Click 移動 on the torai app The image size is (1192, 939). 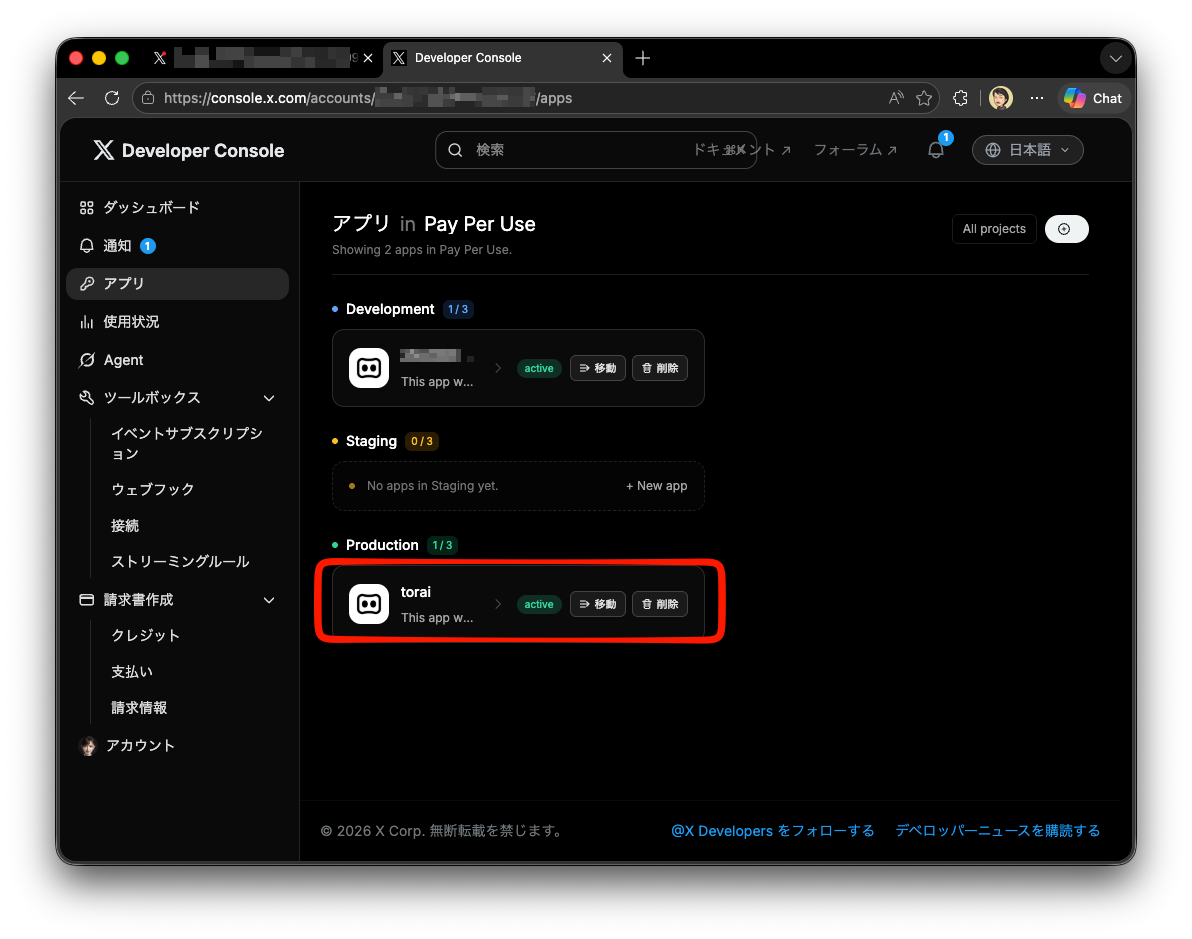(598, 604)
